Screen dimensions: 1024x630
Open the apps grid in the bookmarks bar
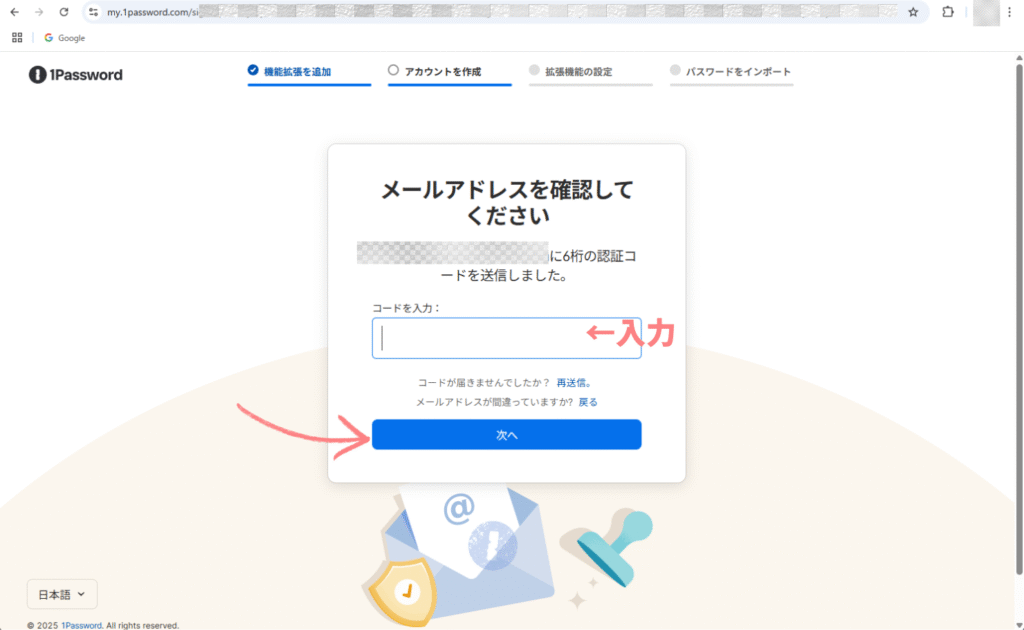17,38
